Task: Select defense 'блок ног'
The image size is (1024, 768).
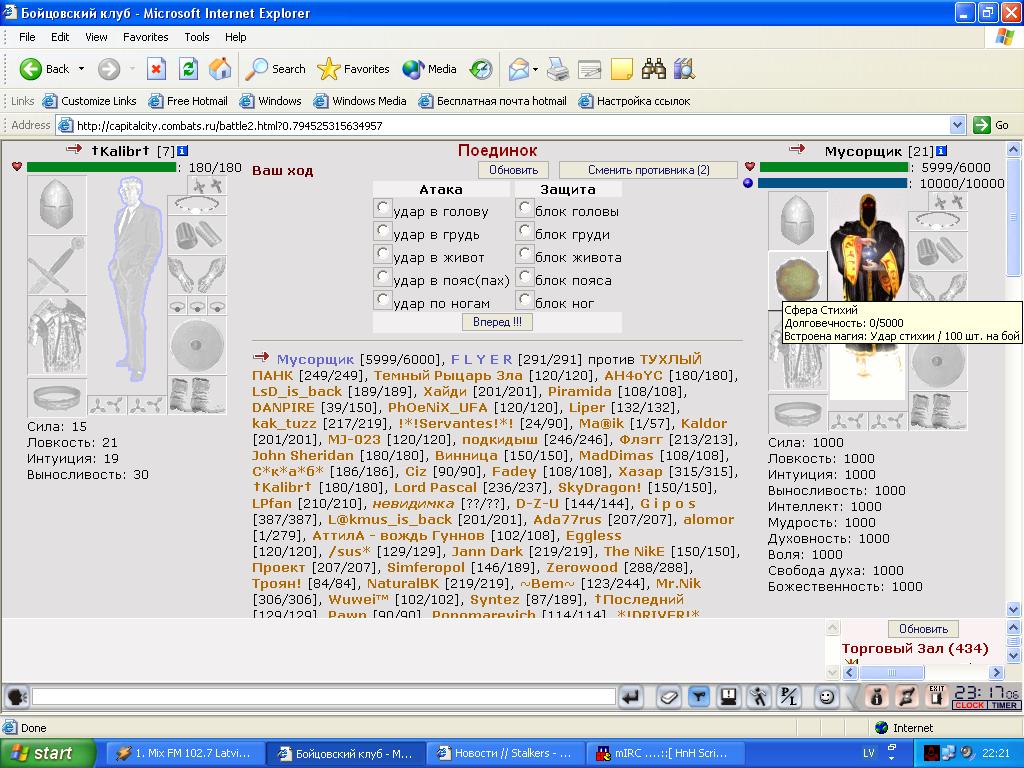Action: [x=524, y=300]
